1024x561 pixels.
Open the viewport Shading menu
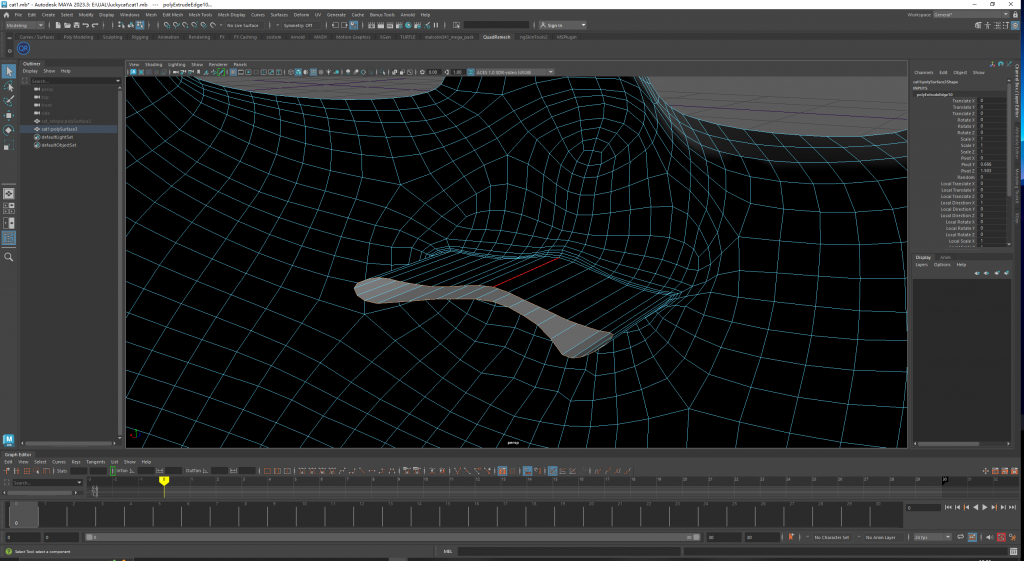click(153, 65)
